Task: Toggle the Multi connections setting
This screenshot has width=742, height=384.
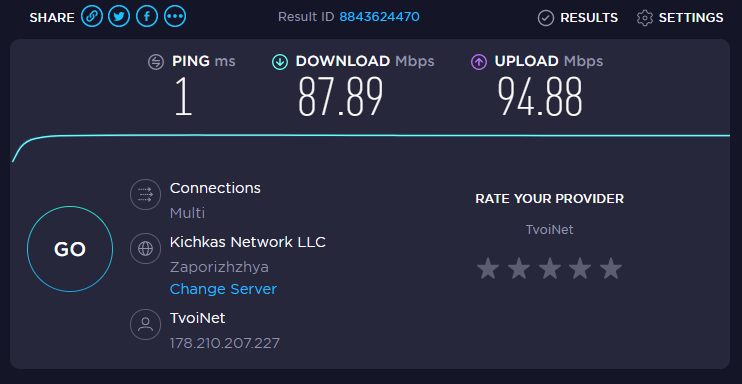Action: [187, 213]
